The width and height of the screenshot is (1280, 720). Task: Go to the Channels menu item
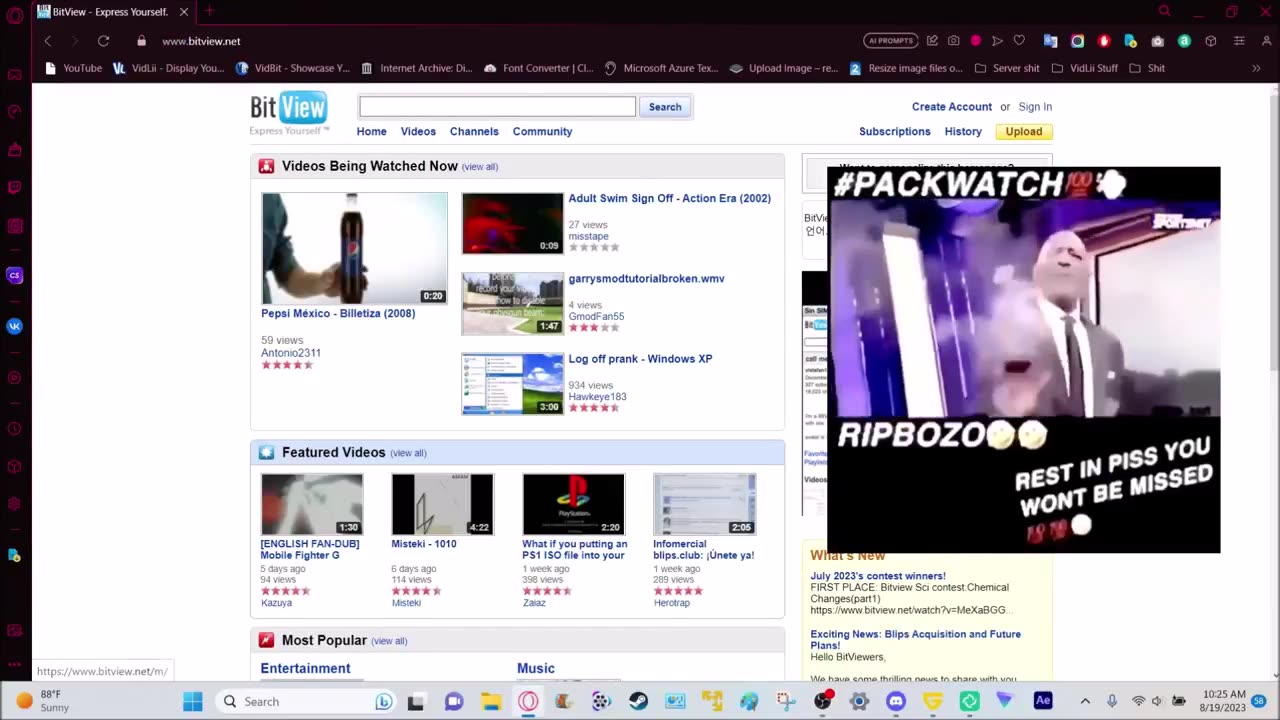pyautogui.click(x=474, y=131)
